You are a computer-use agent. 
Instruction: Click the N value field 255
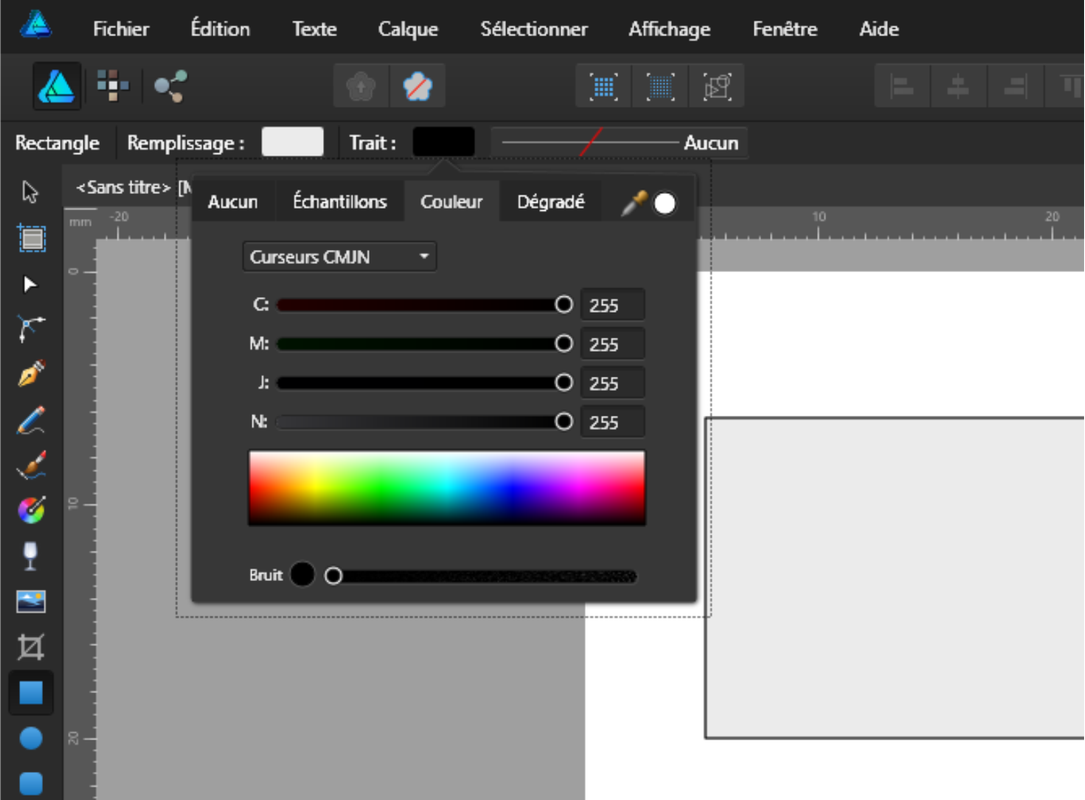click(612, 422)
